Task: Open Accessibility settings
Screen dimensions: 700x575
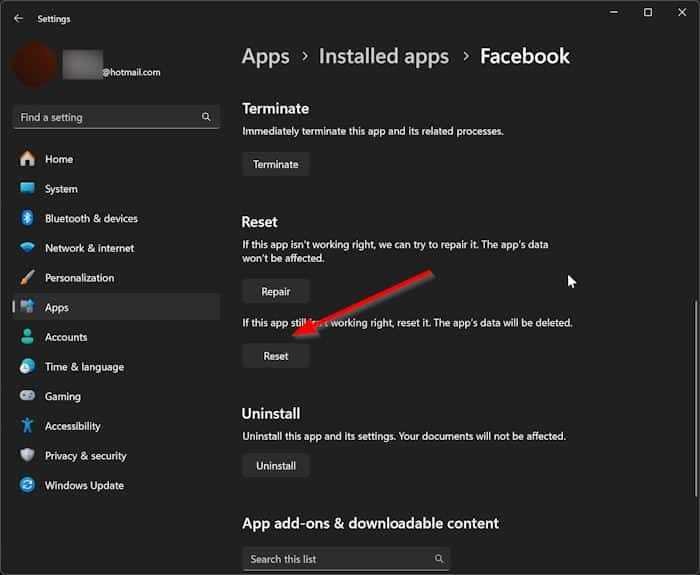Action: pyautogui.click(x=116, y=426)
